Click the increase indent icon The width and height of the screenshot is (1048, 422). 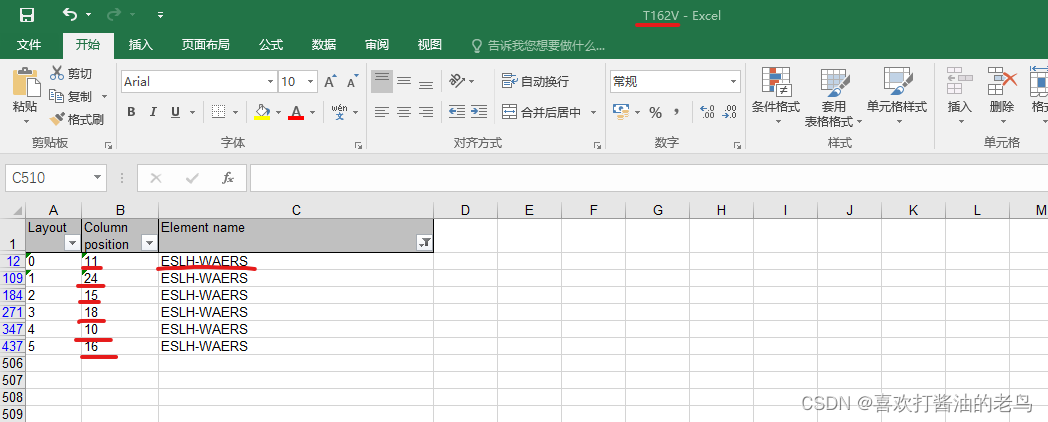[x=479, y=112]
